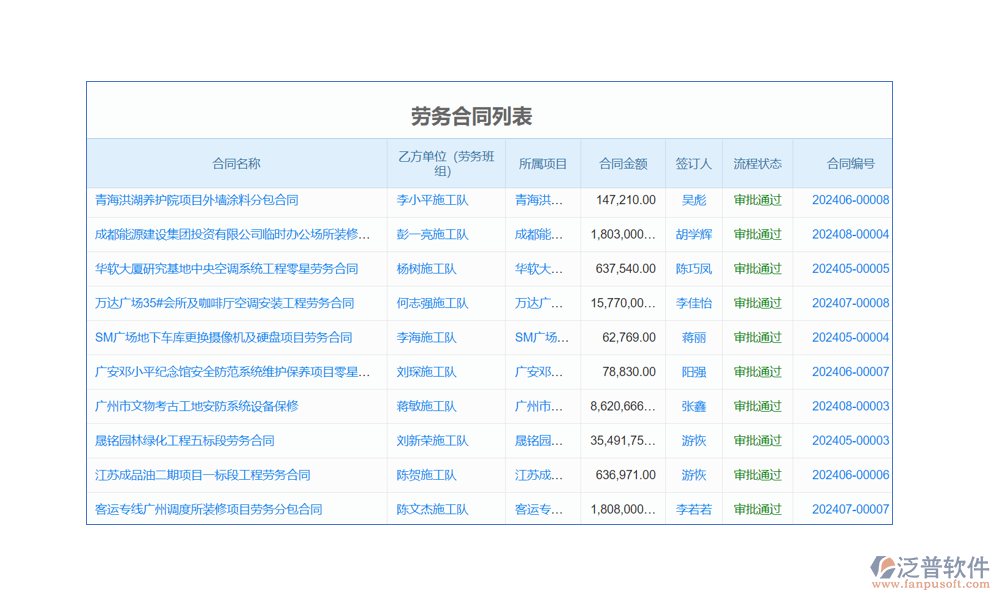Click the 流程状态 column header
This screenshot has height=600, width=1000.
[757, 164]
